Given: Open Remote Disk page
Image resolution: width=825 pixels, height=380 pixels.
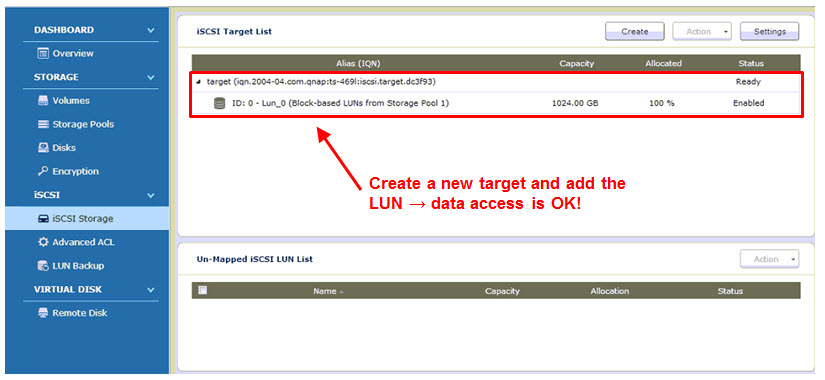Looking at the screenshot, I should [79, 313].
